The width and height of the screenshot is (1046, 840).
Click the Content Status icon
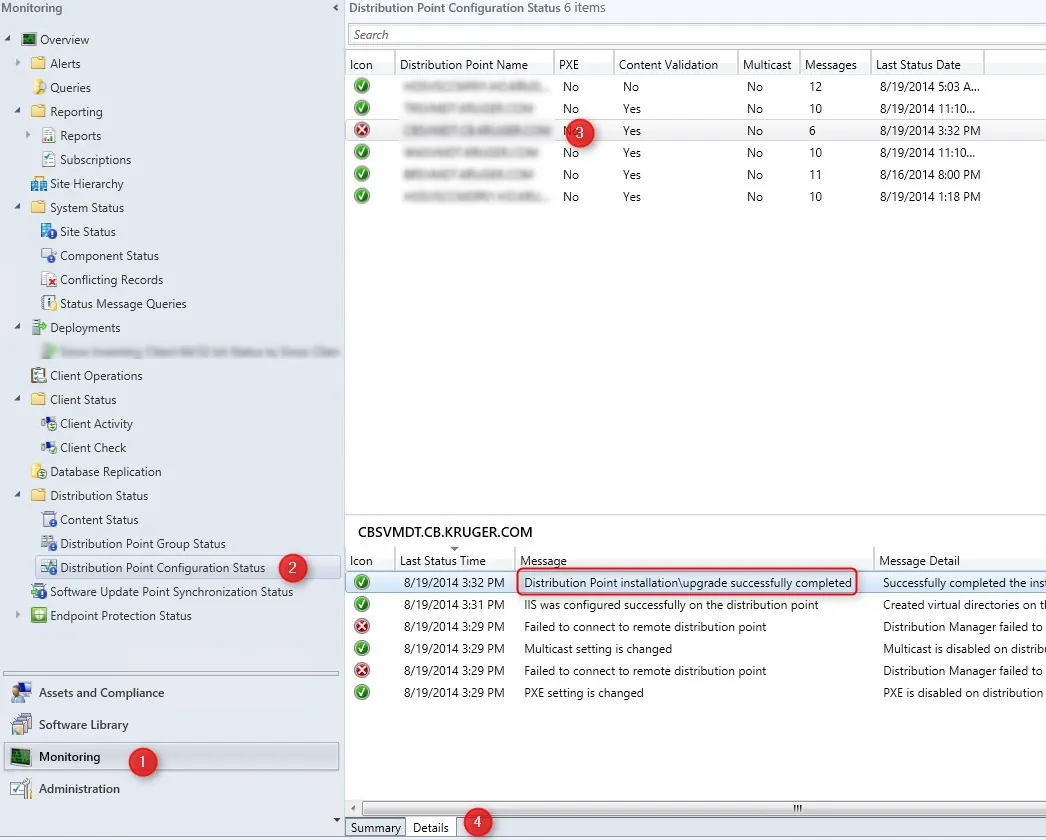coord(49,520)
